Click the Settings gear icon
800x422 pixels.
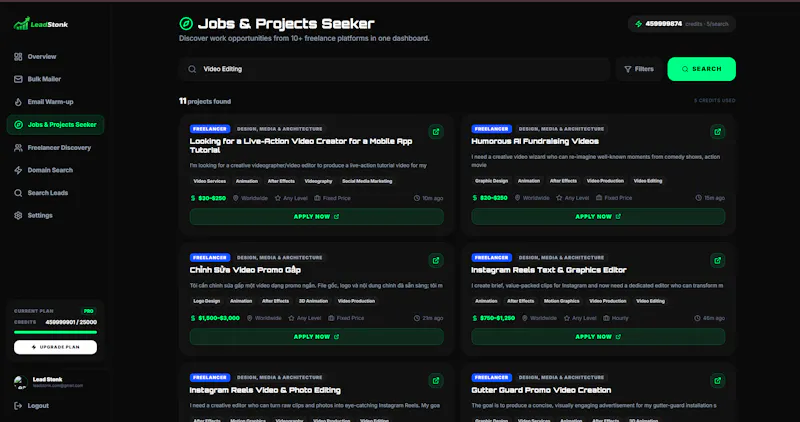coord(18,215)
